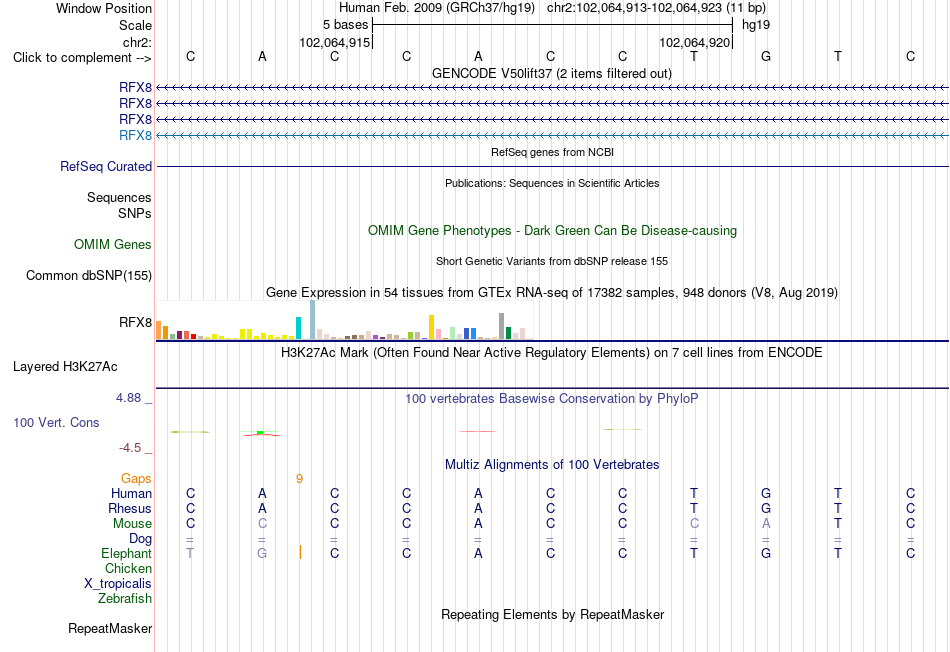The height and width of the screenshot is (652, 950).
Task: Click the G base in the Rhesus alignment row
Action: (766, 508)
